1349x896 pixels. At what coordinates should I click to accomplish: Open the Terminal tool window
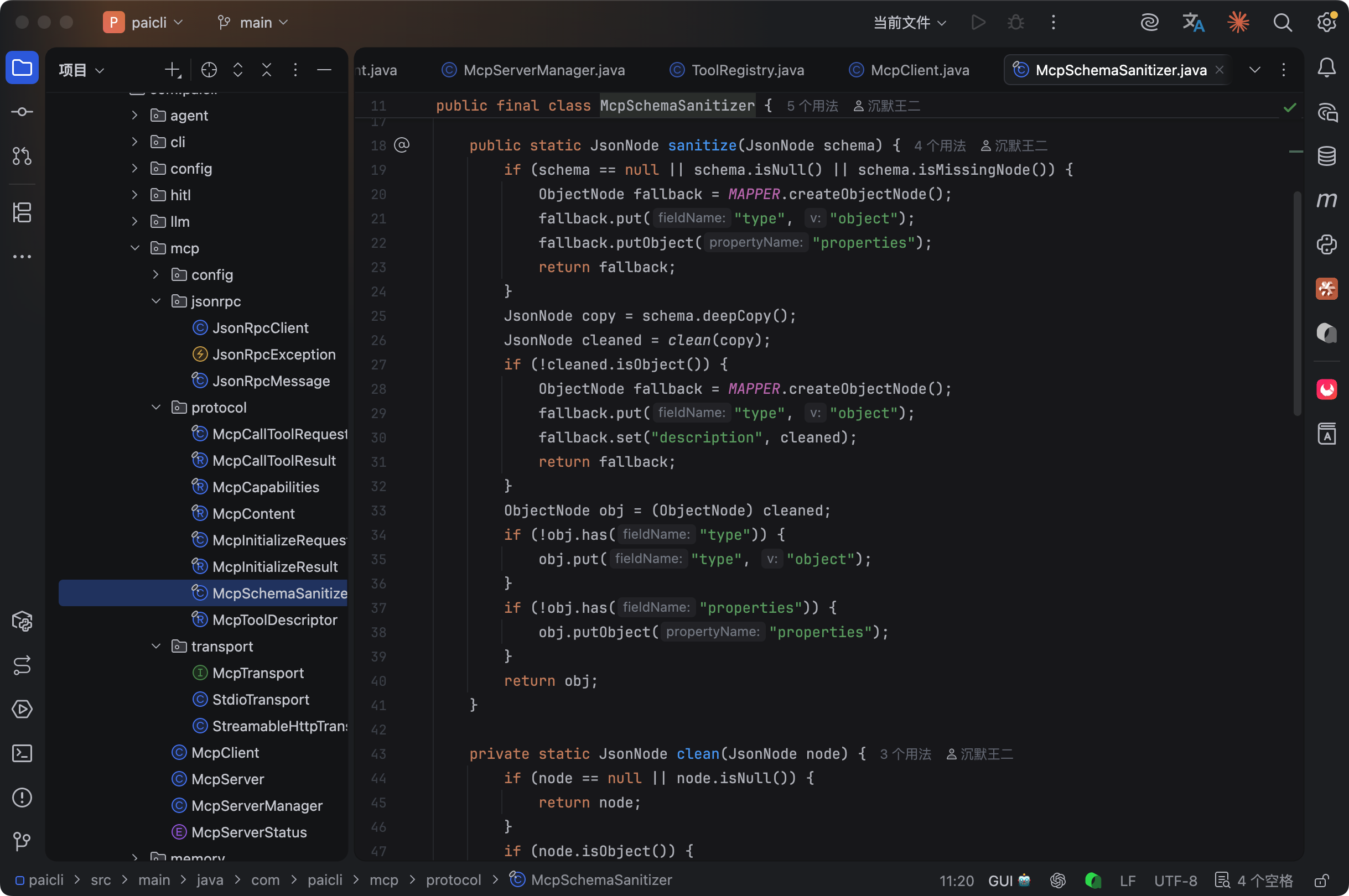pyautogui.click(x=22, y=753)
